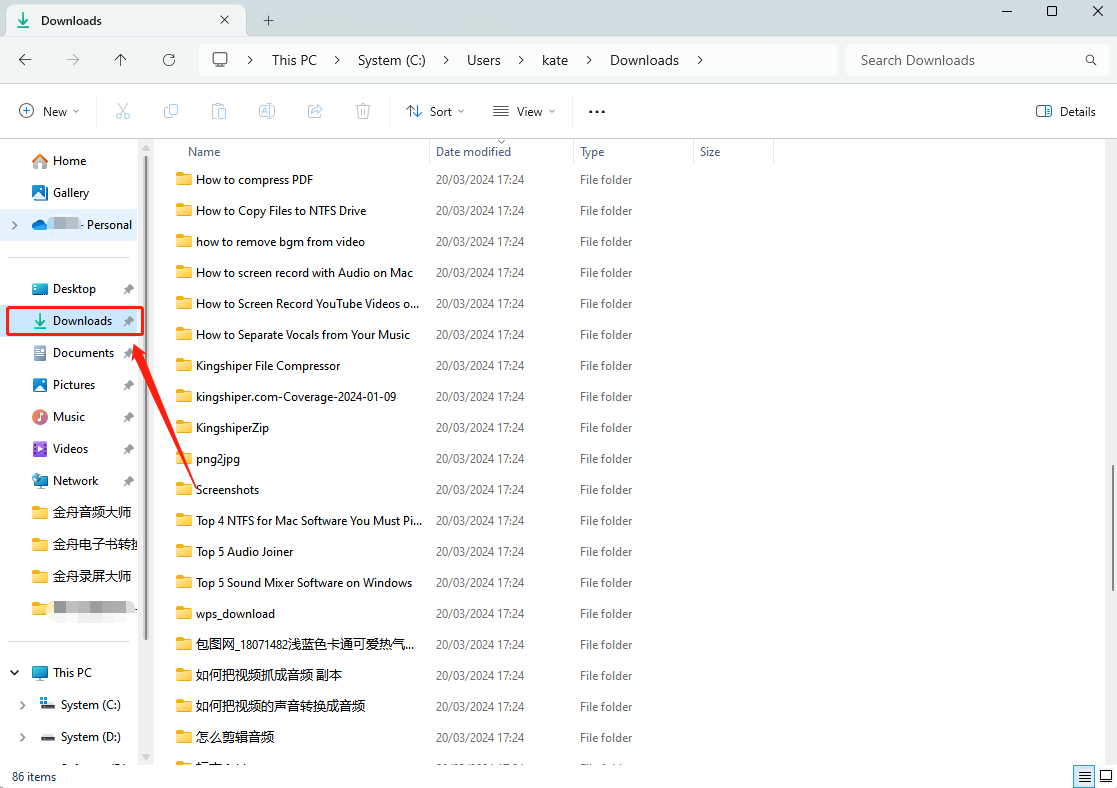The width and height of the screenshot is (1117, 788).
Task: Toggle the Details pane
Action: pos(1066,111)
